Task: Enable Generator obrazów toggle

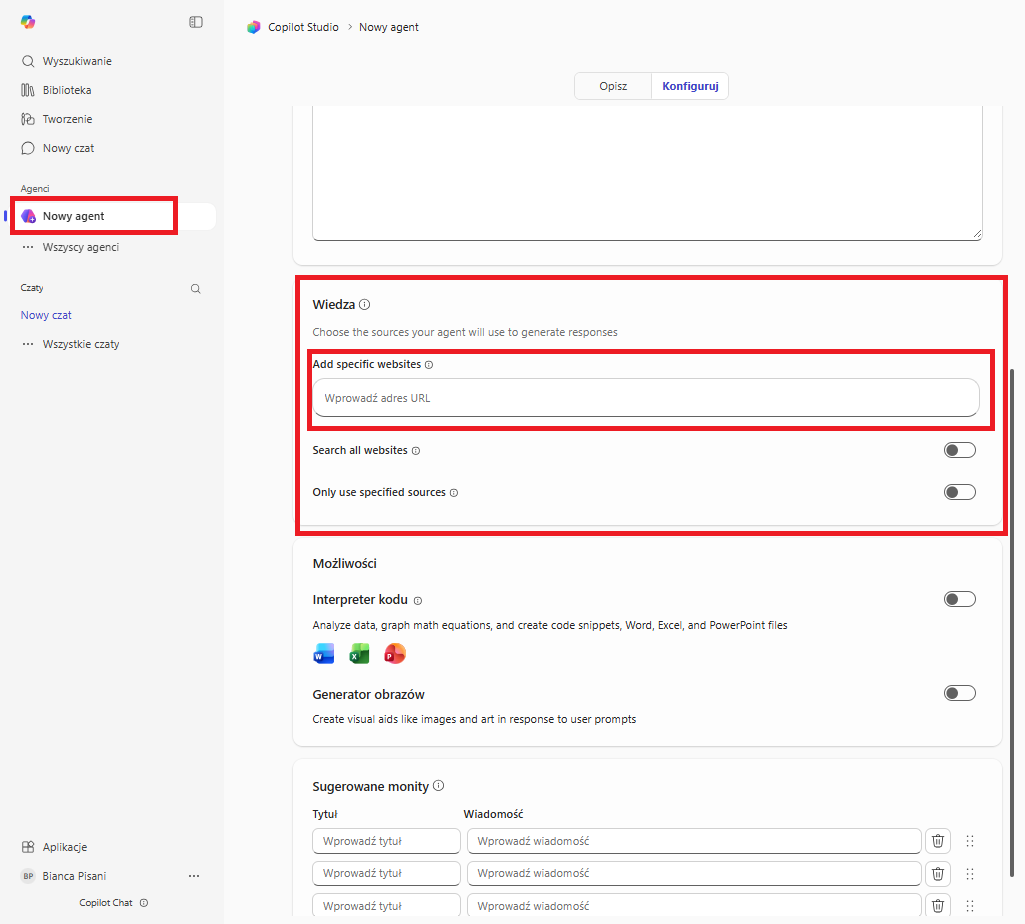Action: click(959, 693)
